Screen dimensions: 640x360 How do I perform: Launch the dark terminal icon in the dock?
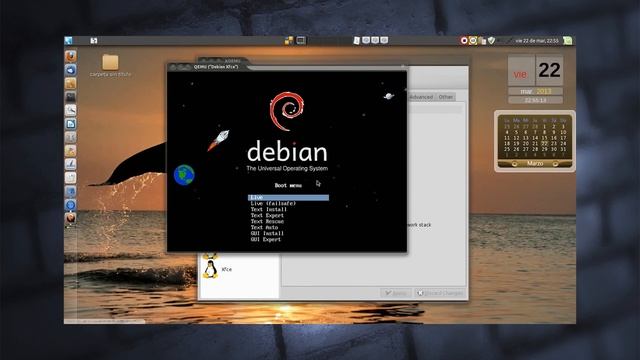[71, 97]
